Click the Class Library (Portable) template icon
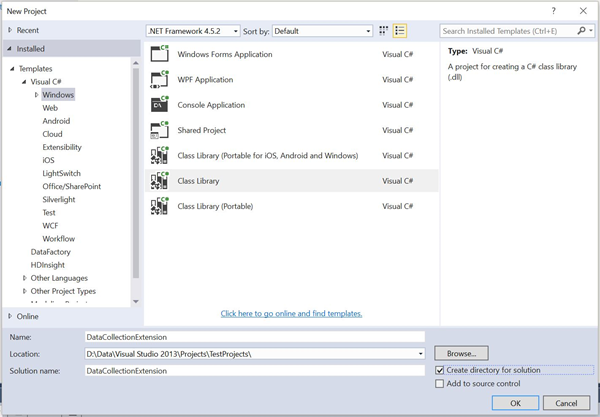Screen dimensions: 600x417 click(x=160, y=206)
